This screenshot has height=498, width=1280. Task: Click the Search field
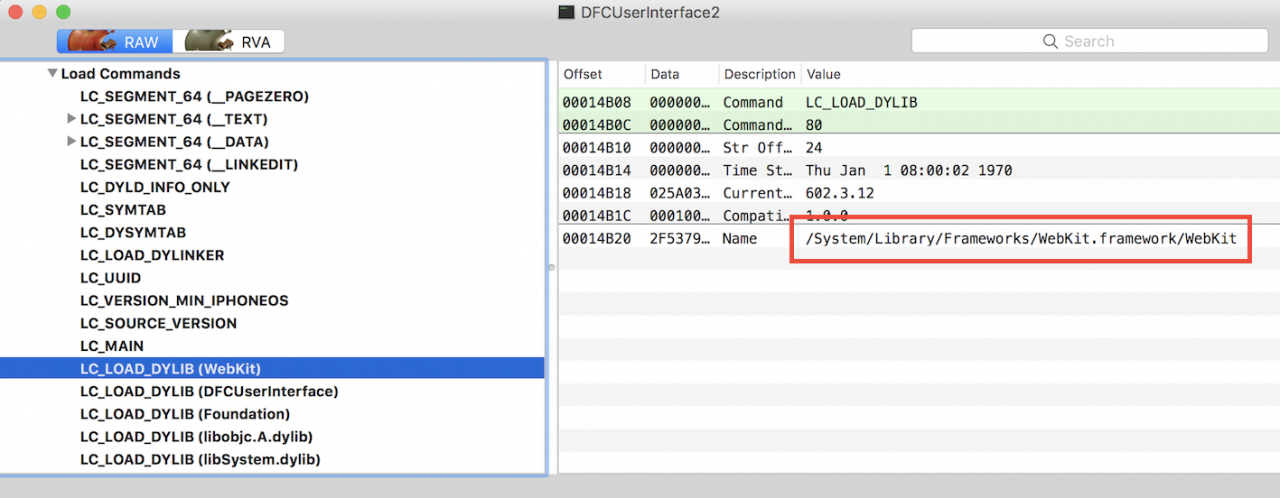[1089, 41]
